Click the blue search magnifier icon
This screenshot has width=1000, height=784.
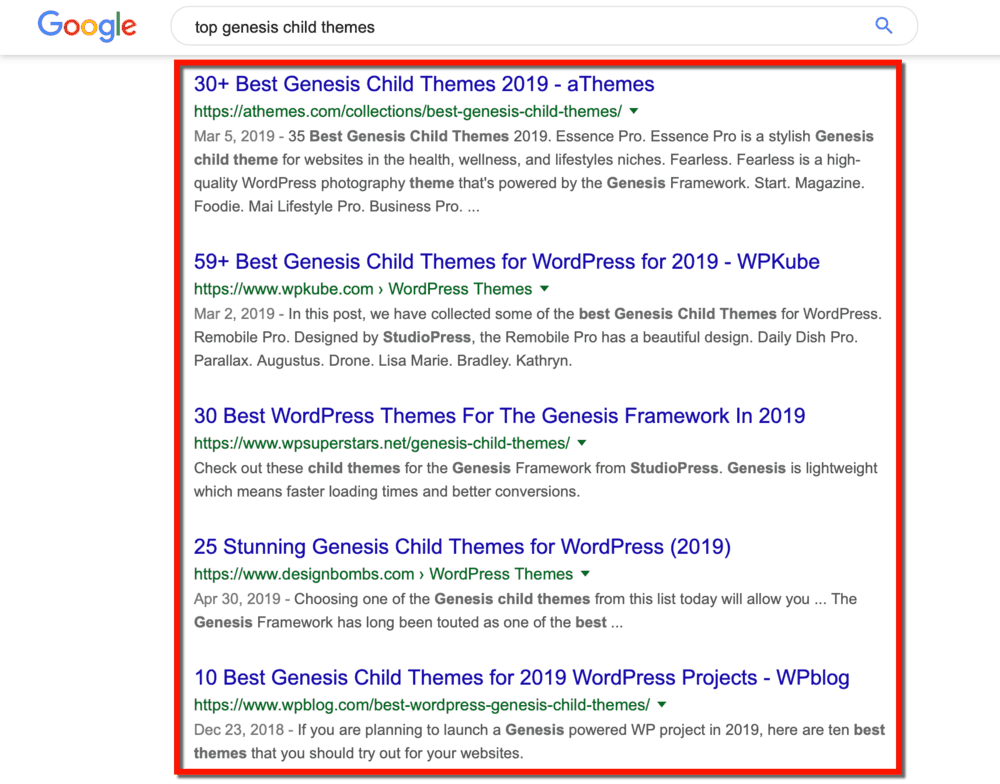coord(883,26)
